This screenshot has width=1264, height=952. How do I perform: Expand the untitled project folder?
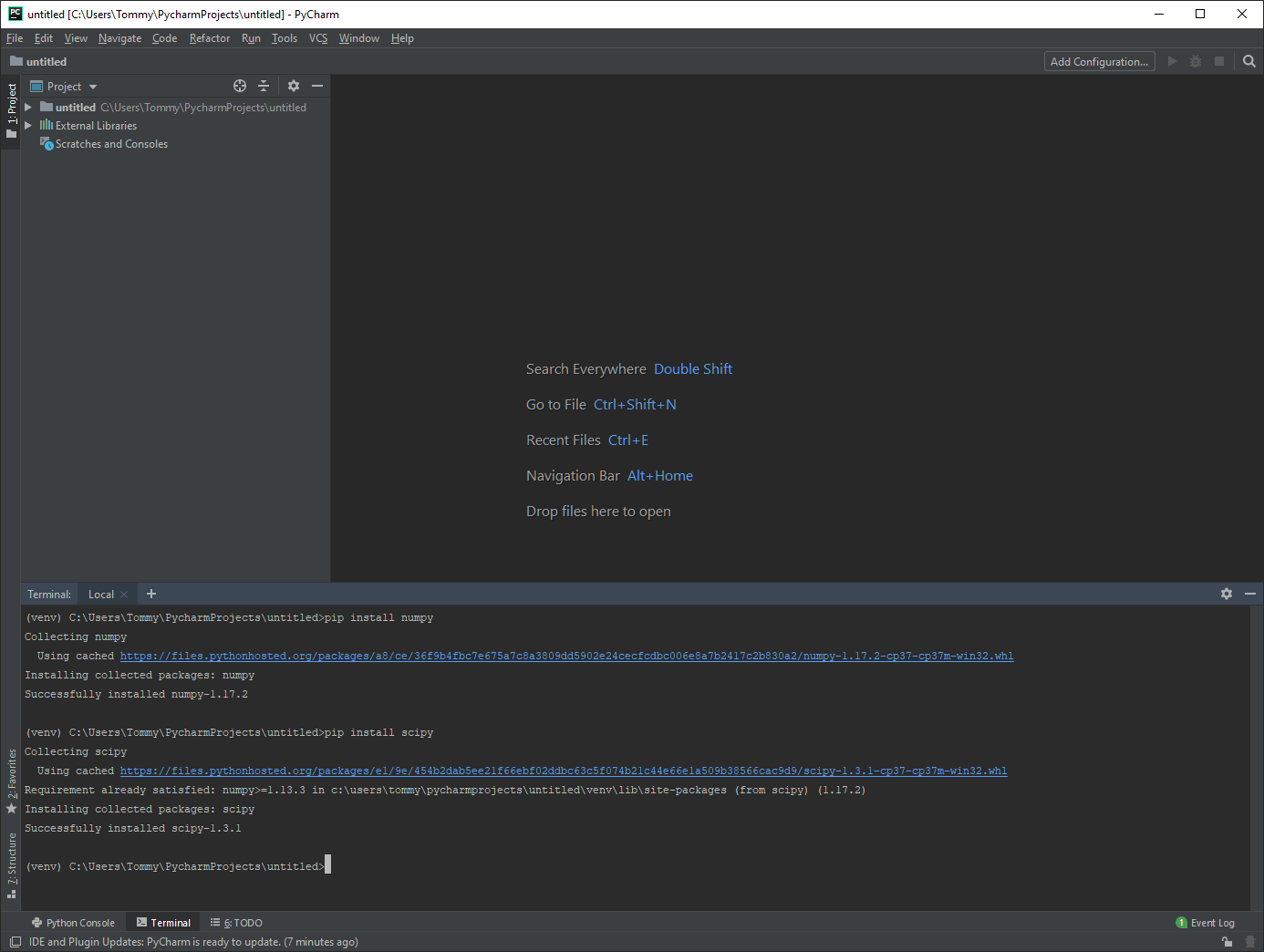28,107
